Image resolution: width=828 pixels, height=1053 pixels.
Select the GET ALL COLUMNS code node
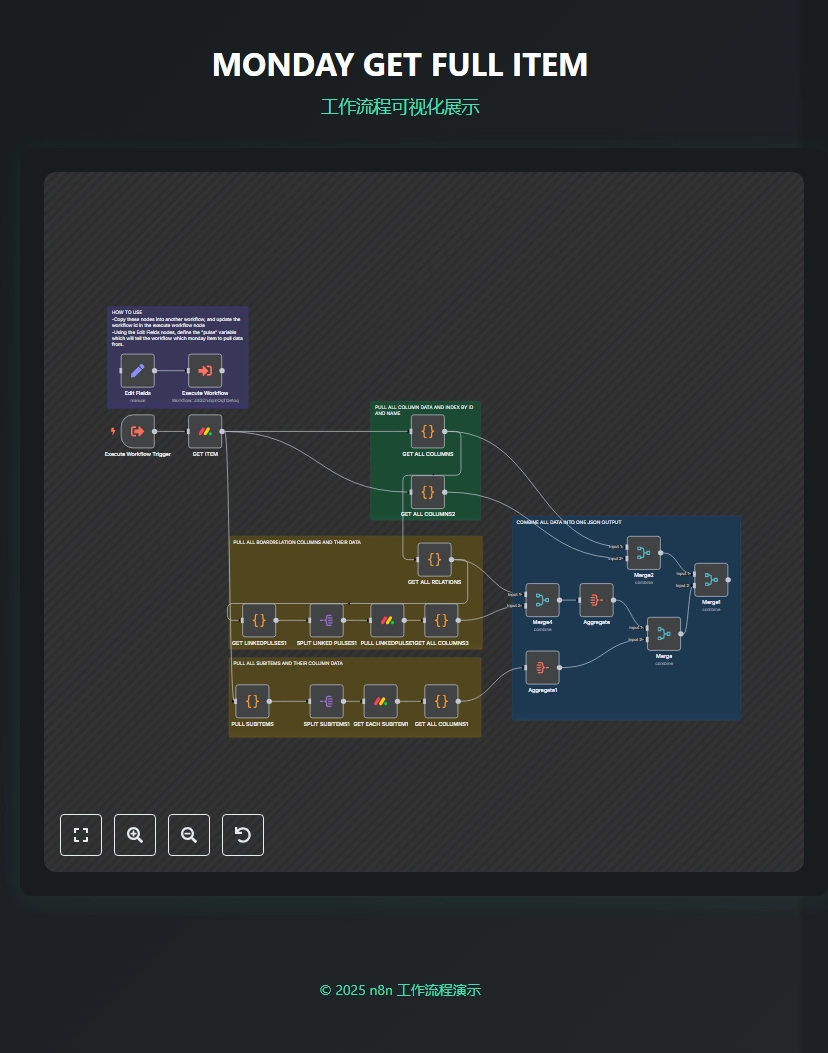pyautogui.click(x=428, y=432)
